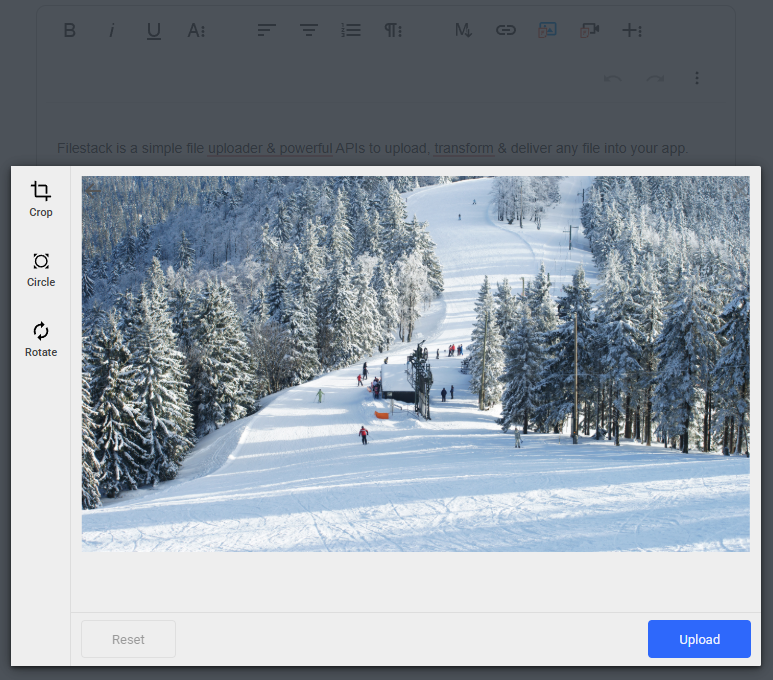Click the word "Filestack" in the editor text
This screenshot has width=773, height=680.
pyautogui.click(x=85, y=148)
